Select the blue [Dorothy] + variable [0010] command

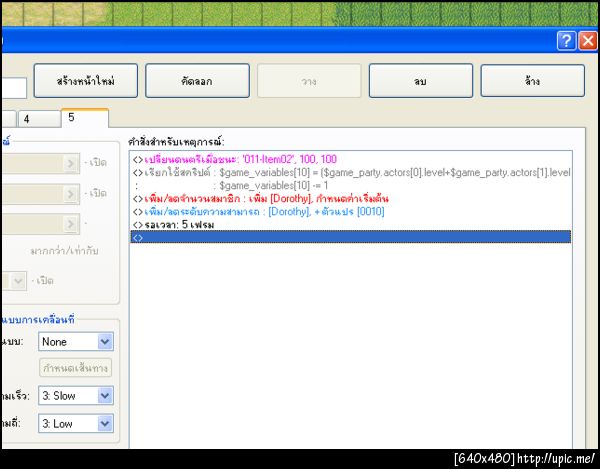(351, 212)
